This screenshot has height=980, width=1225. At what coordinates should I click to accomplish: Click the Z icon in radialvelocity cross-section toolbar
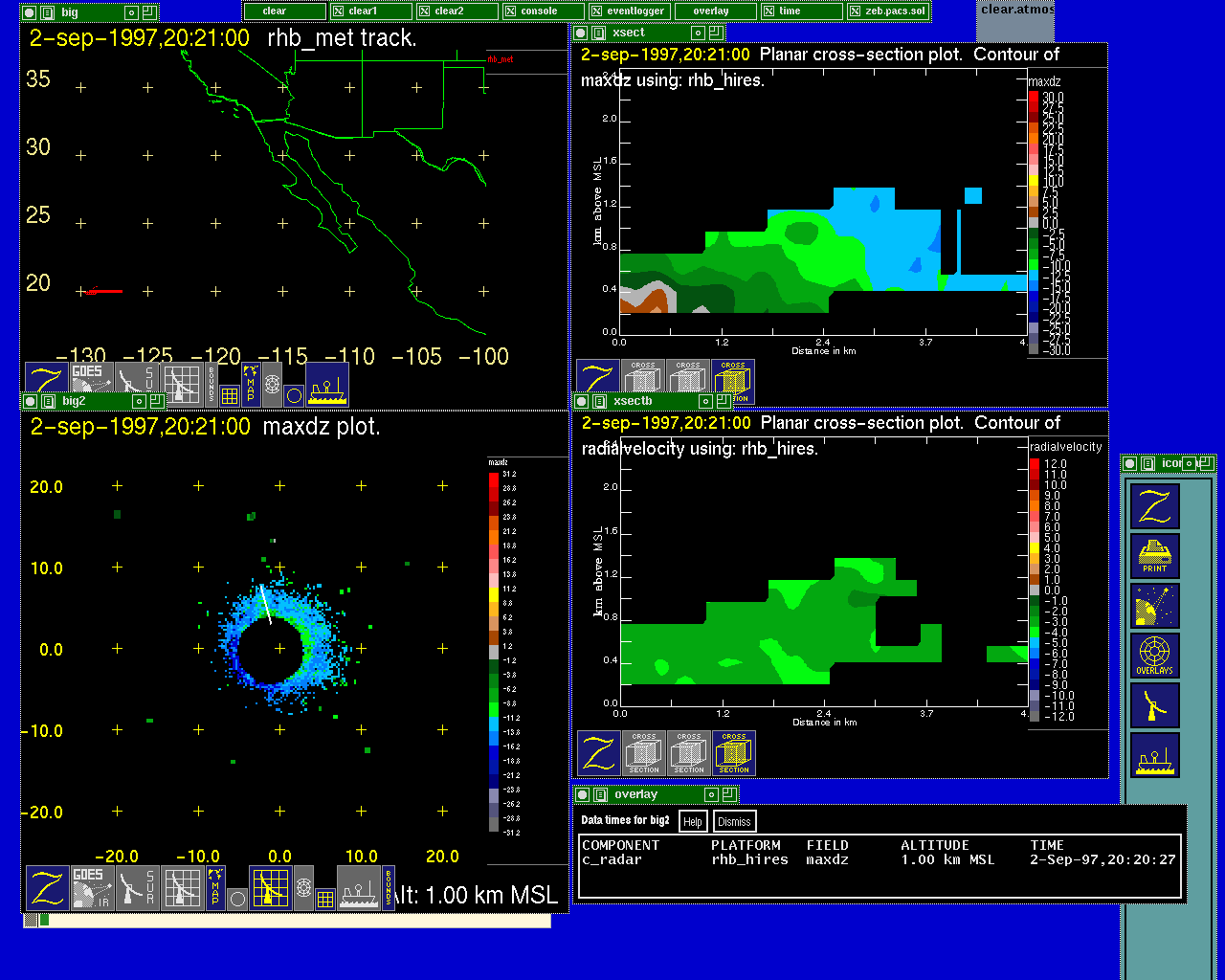coord(598,753)
